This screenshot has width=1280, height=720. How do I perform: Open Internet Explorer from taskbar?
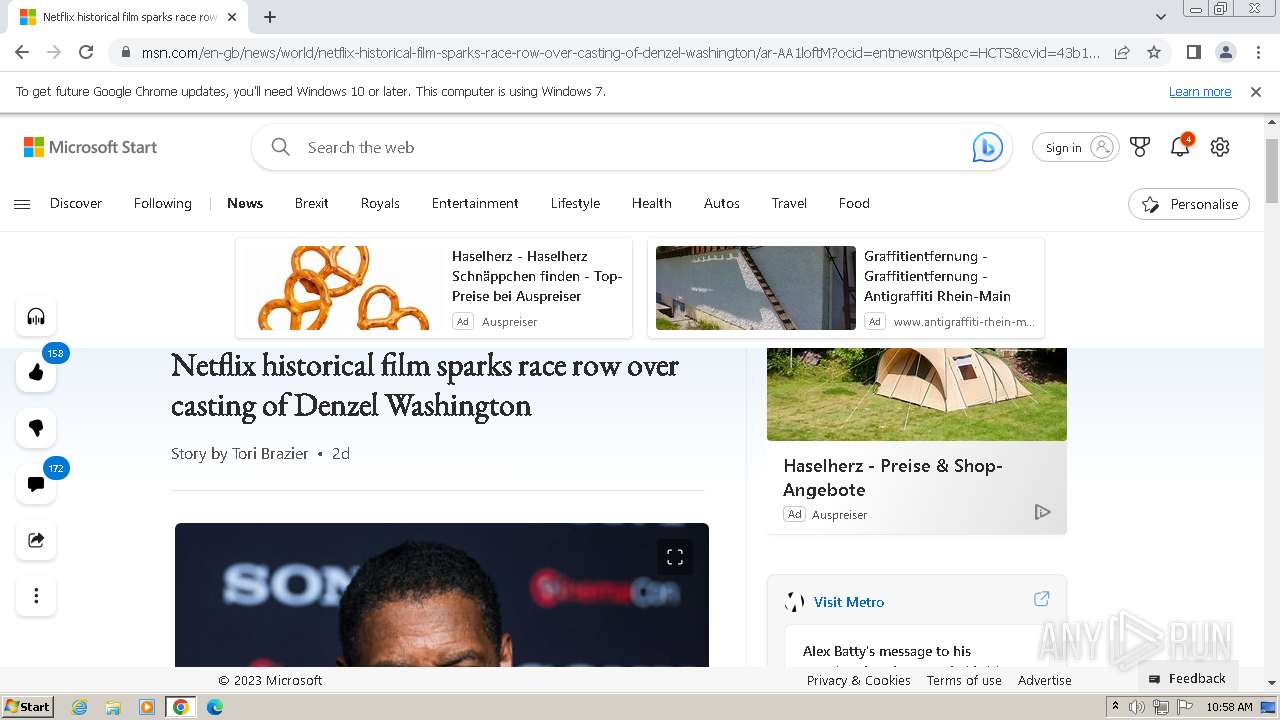click(79, 707)
